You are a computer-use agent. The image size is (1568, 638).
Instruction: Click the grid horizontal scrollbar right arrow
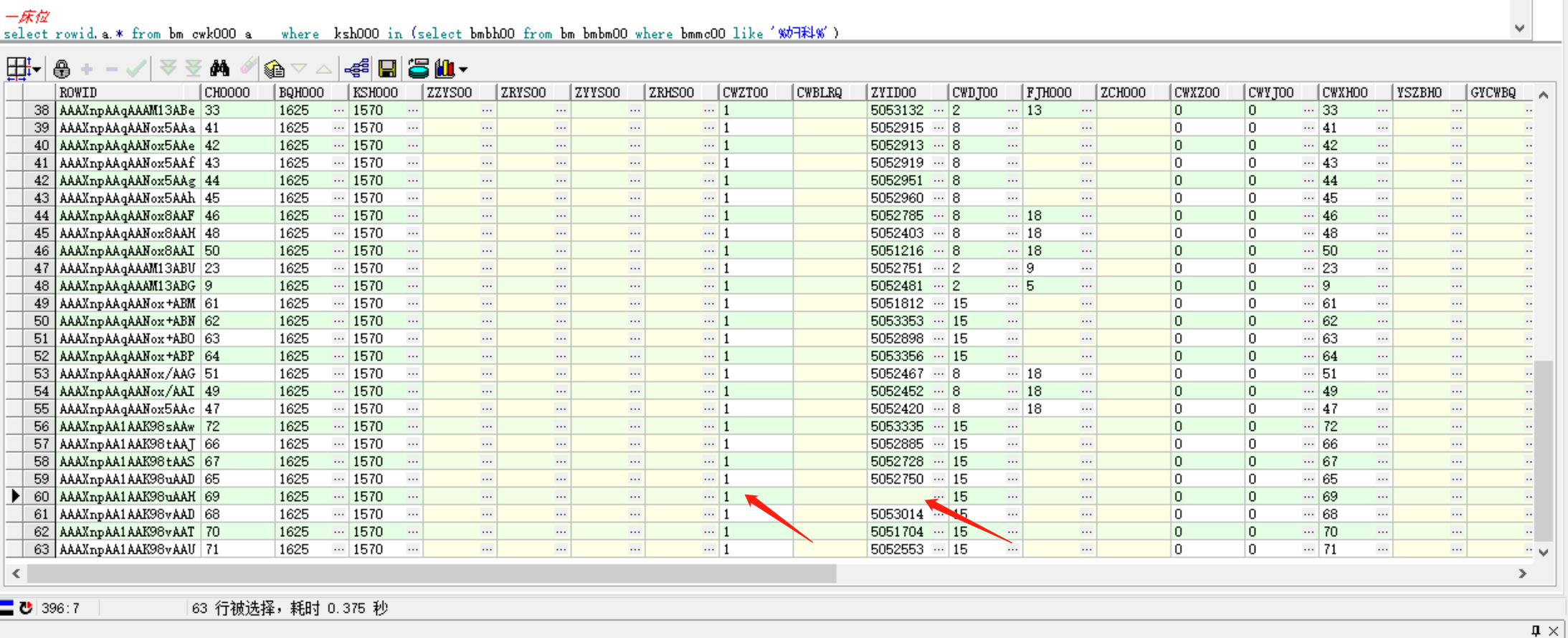(x=1523, y=573)
